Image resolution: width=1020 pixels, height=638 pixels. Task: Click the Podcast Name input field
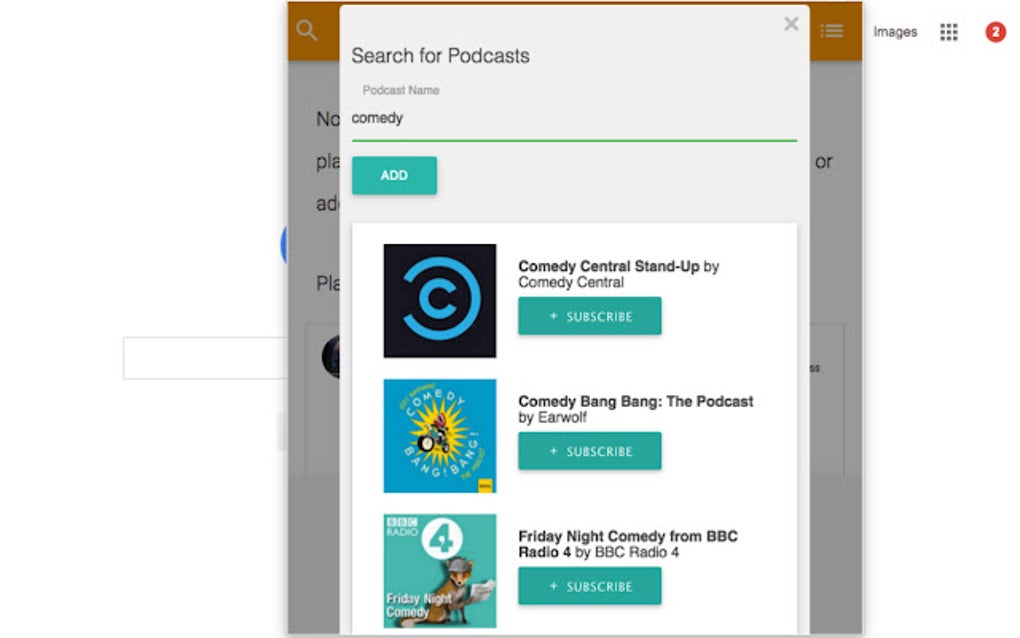point(574,118)
